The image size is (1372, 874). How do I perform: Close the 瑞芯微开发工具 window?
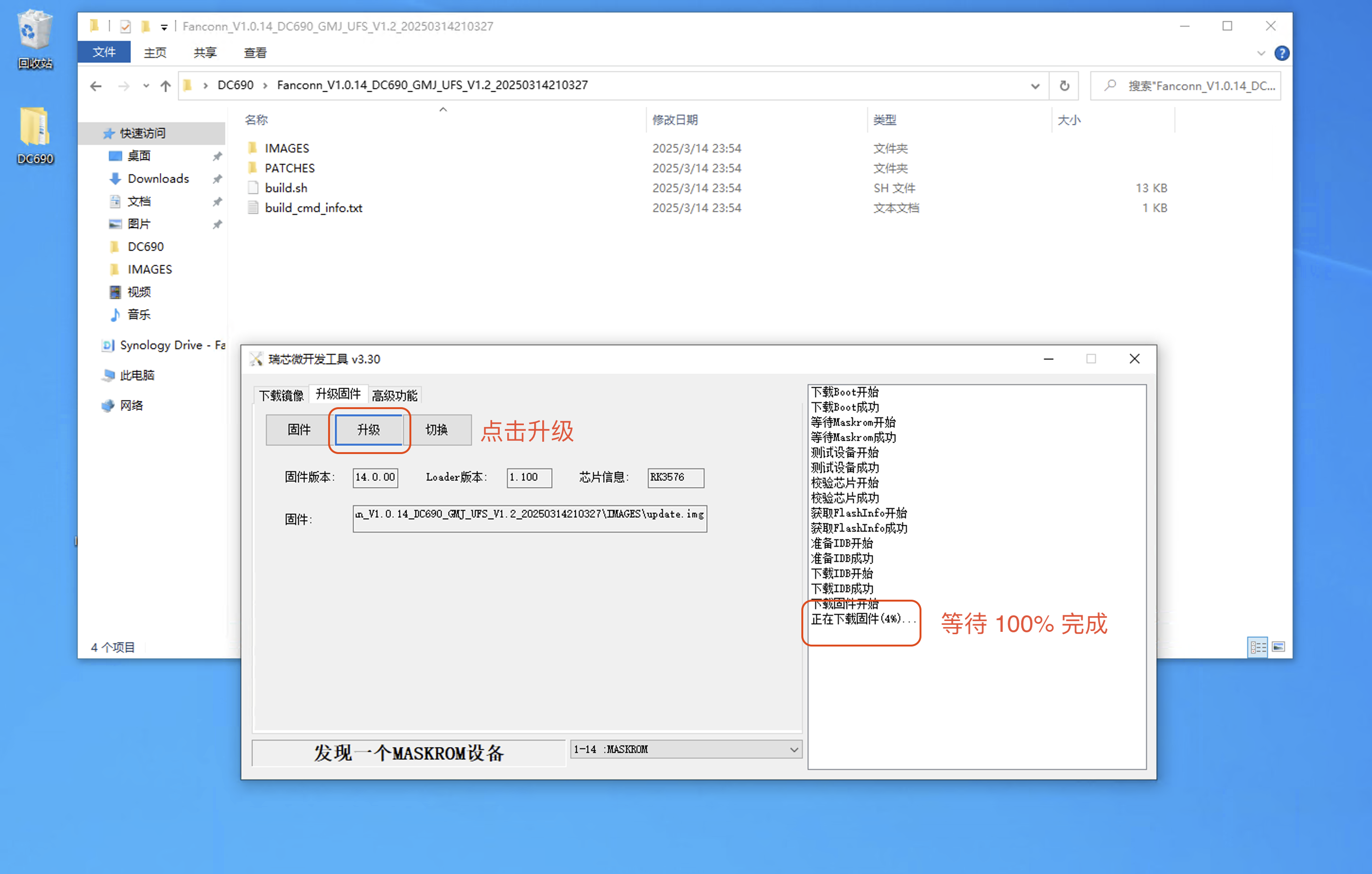(x=1134, y=358)
